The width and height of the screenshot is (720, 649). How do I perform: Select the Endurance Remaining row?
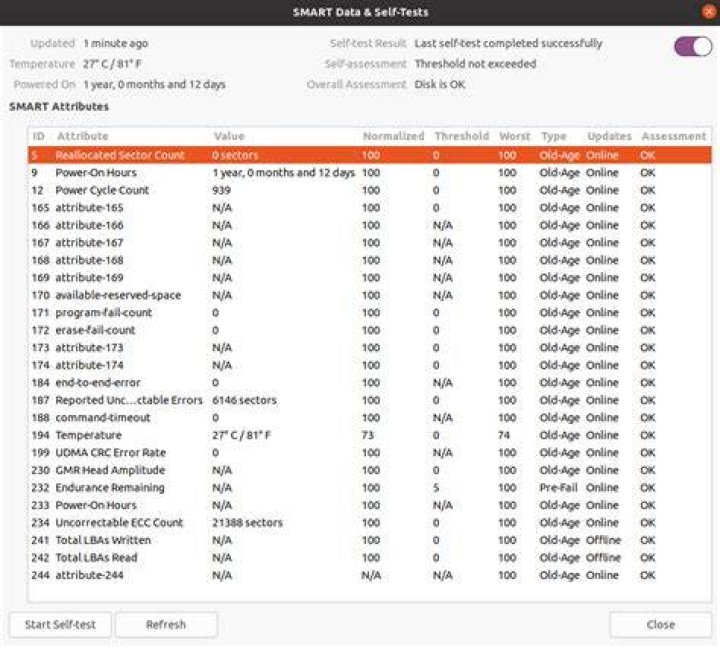tap(370, 487)
